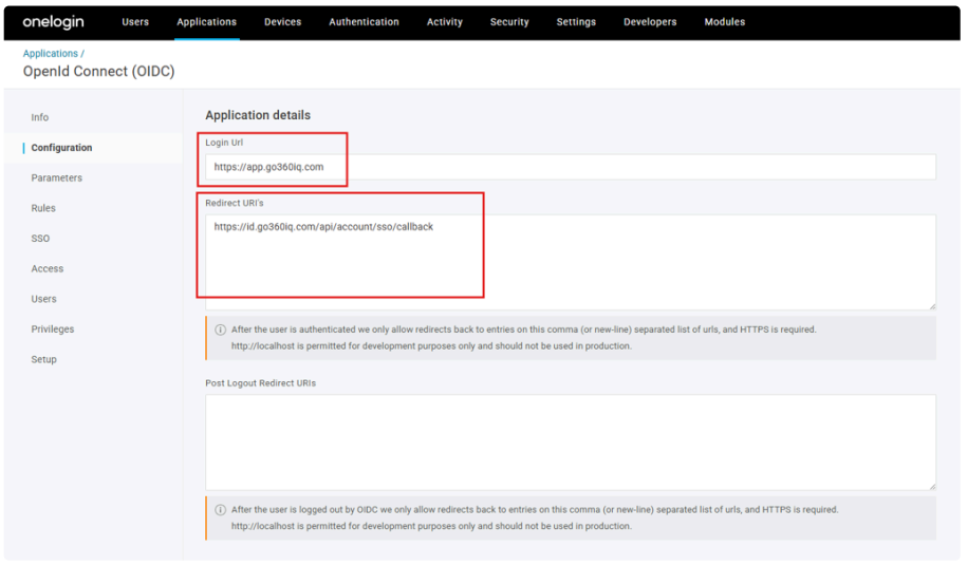Expand the Developers menu
Image resolution: width=966 pixels, height=565 pixels.
[x=649, y=22]
